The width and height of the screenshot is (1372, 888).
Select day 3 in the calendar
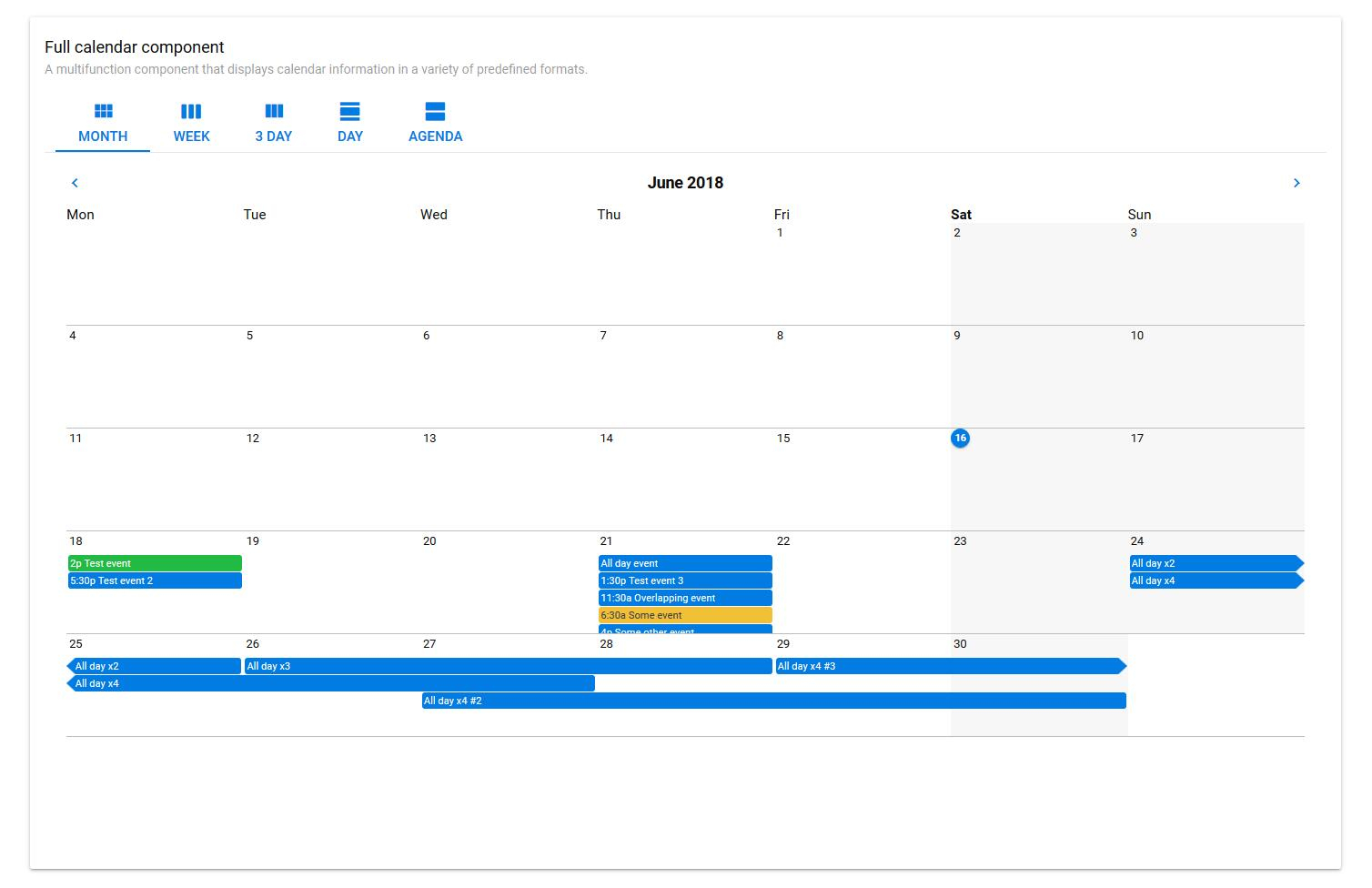1134,233
